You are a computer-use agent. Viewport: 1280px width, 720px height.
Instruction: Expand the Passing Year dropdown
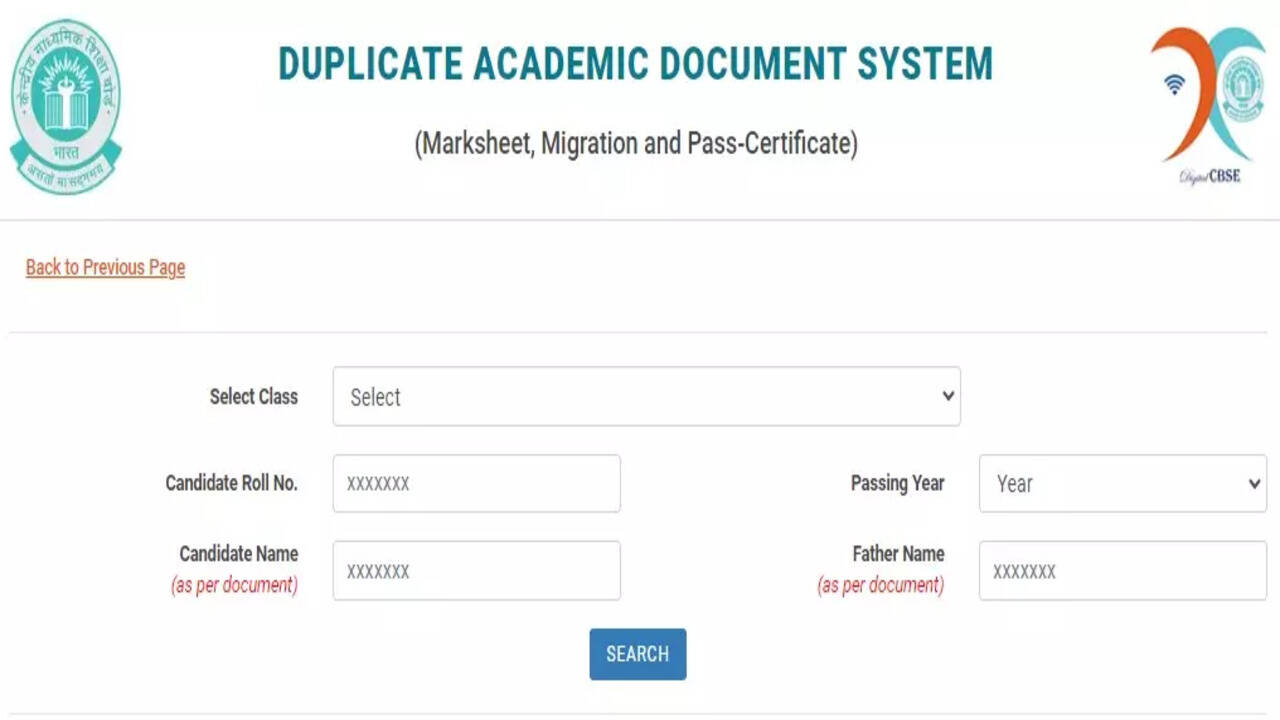1122,484
